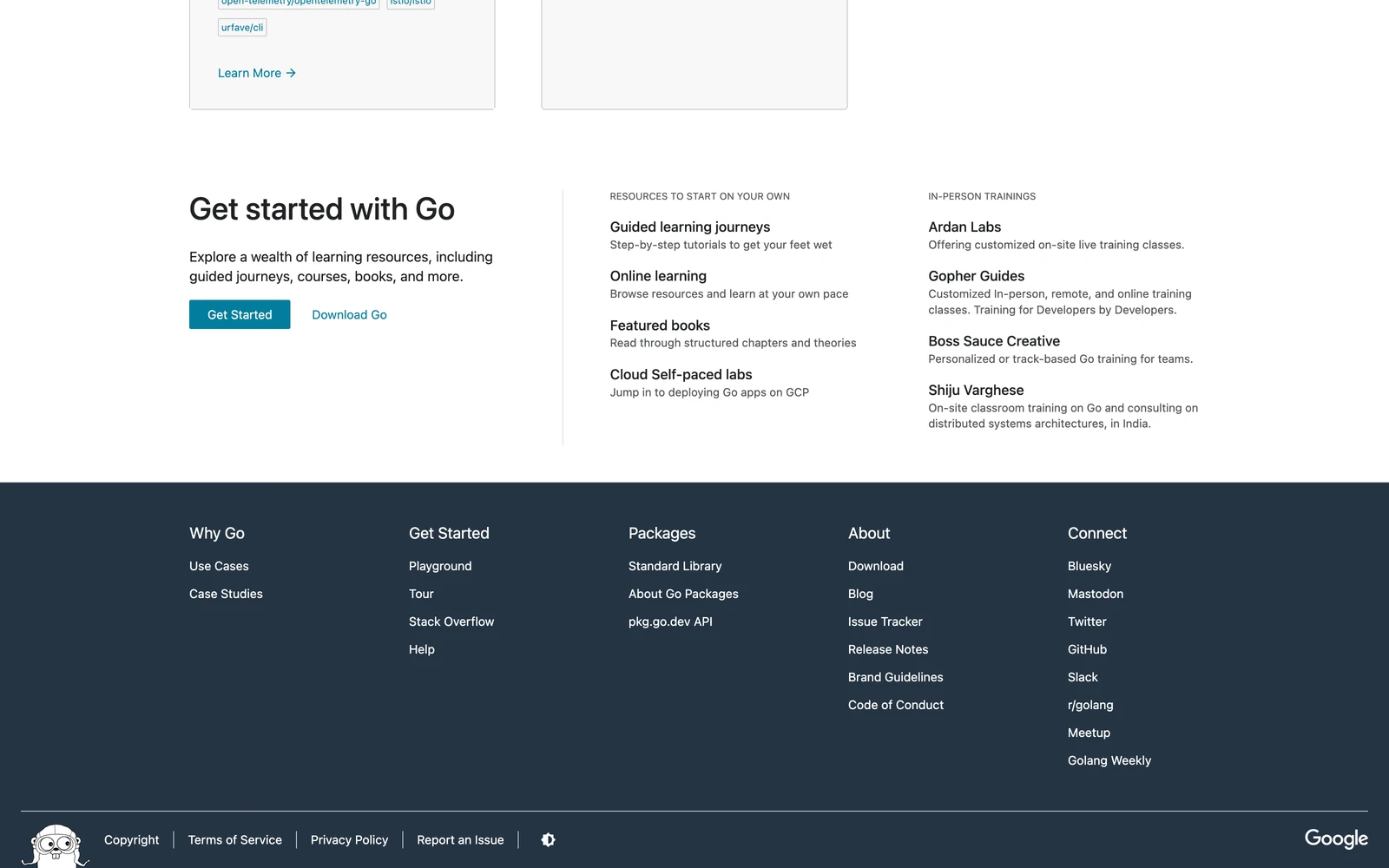Open Case Studies in footer

click(x=226, y=594)
